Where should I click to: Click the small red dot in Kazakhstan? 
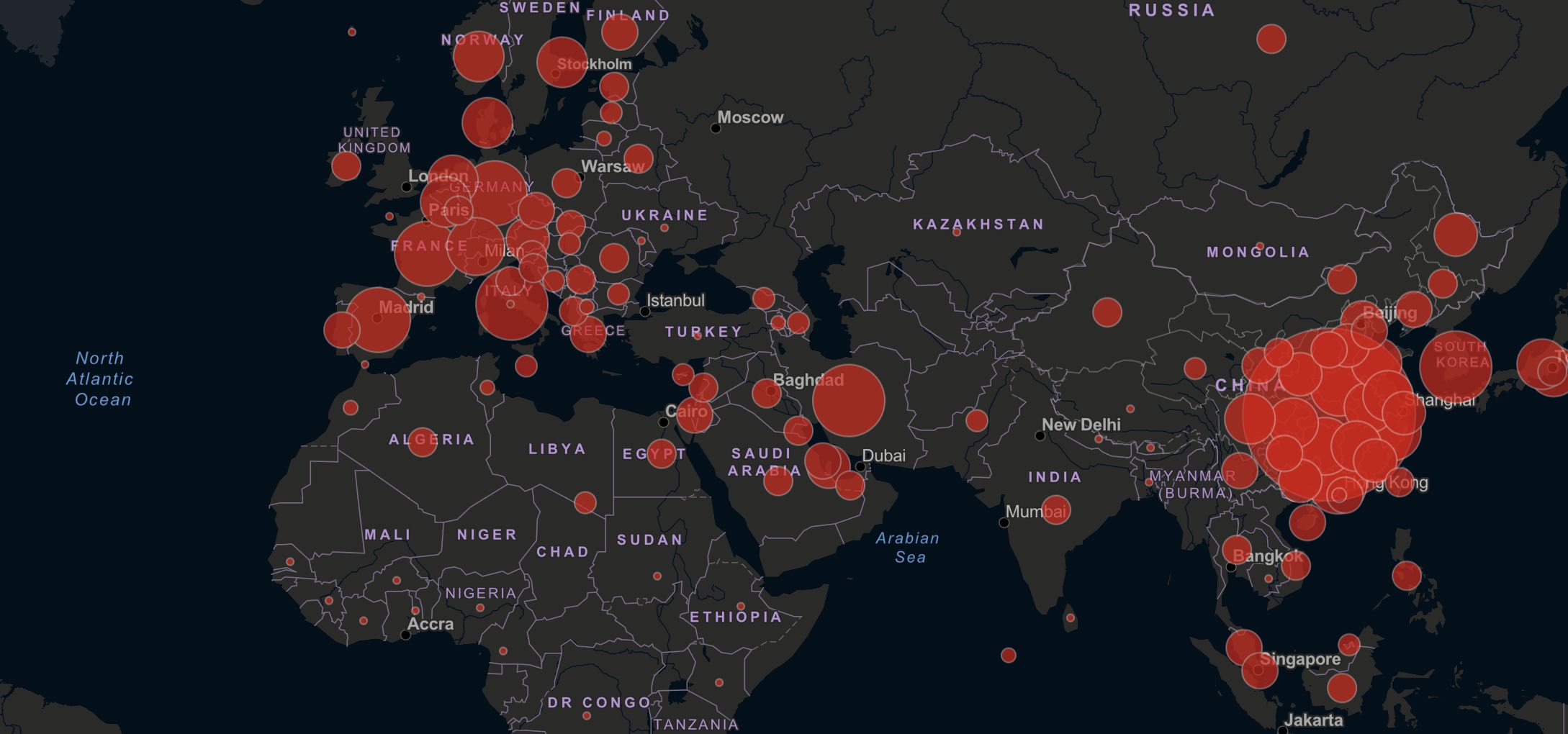tap(957, 232)
